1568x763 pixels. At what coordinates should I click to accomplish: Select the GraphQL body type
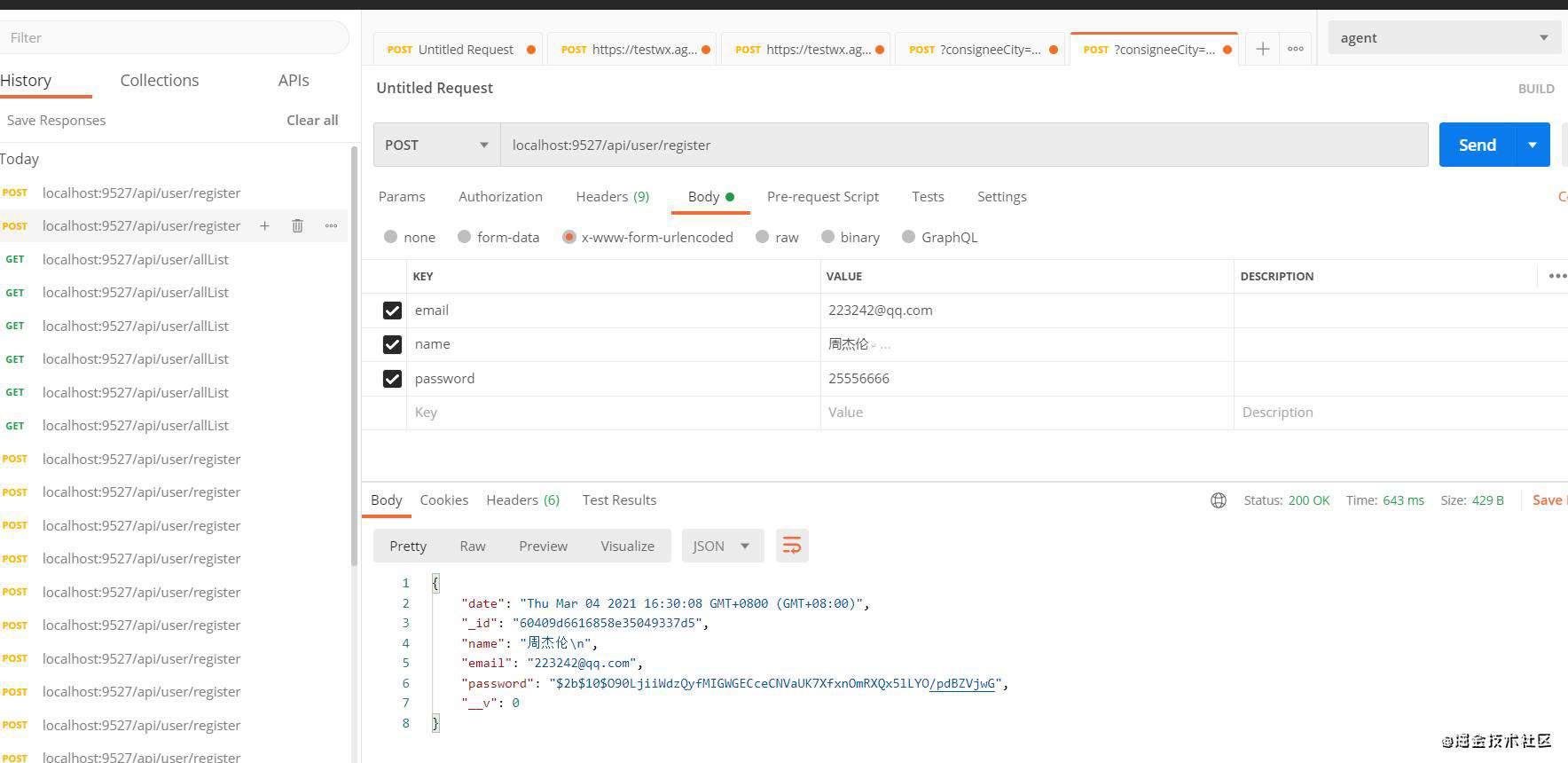[939, 237]
